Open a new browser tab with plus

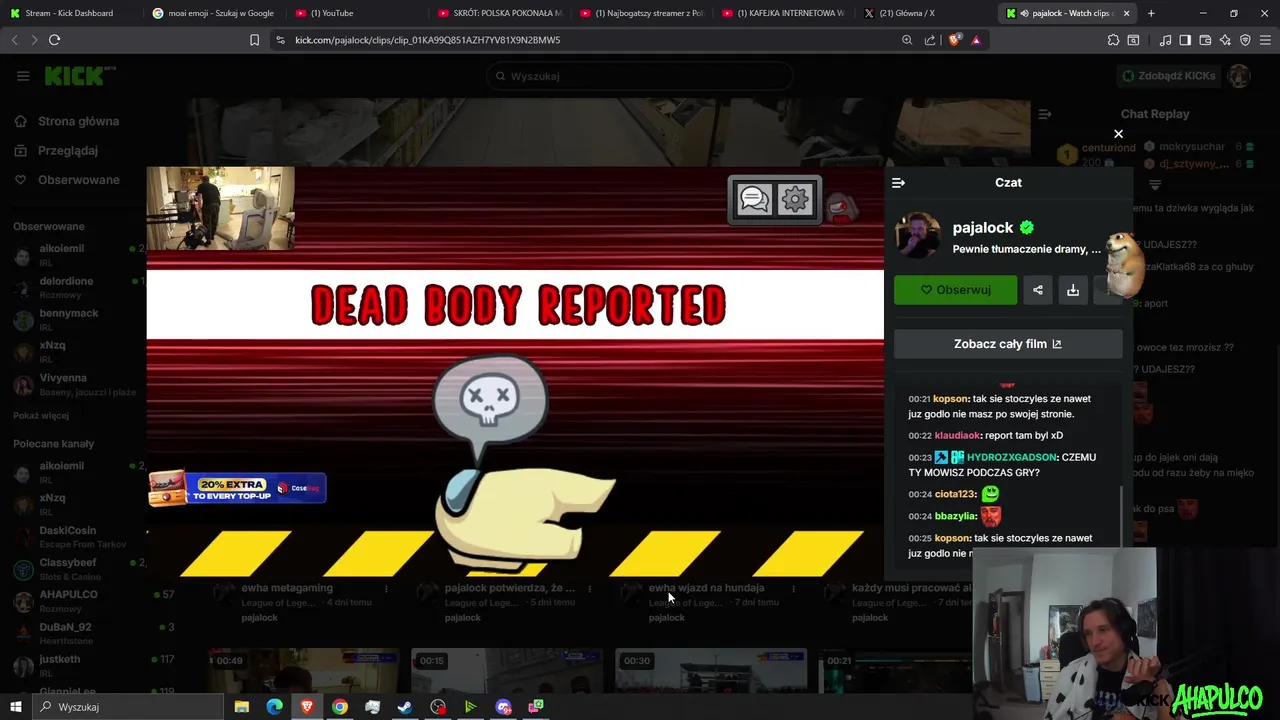point(1151,13)
